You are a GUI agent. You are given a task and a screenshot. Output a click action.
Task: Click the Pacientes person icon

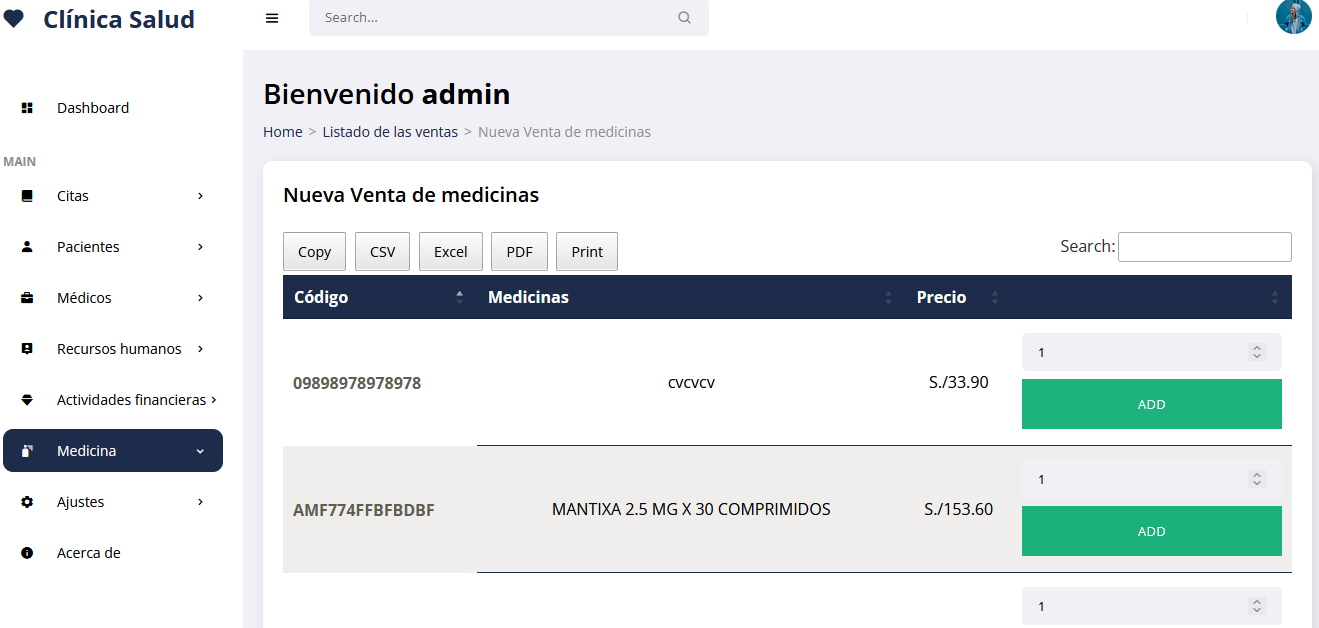coord(27,247)
